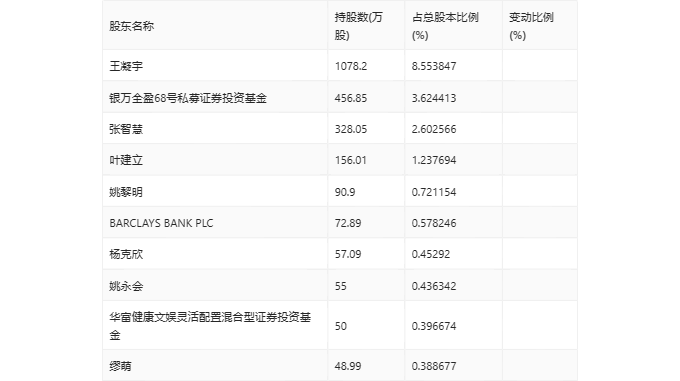Select ratio value 0.578246
This screenshot has height=381, width=680.
coord(434,223)
